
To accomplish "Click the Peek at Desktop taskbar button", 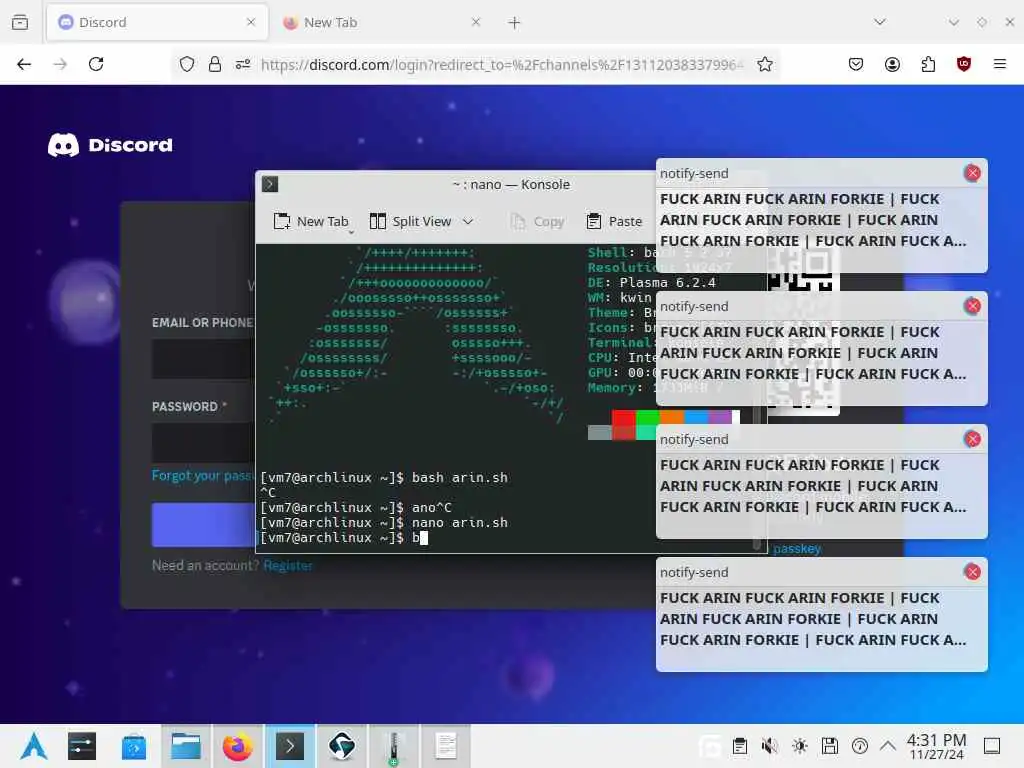I will (x=992, y=746).
